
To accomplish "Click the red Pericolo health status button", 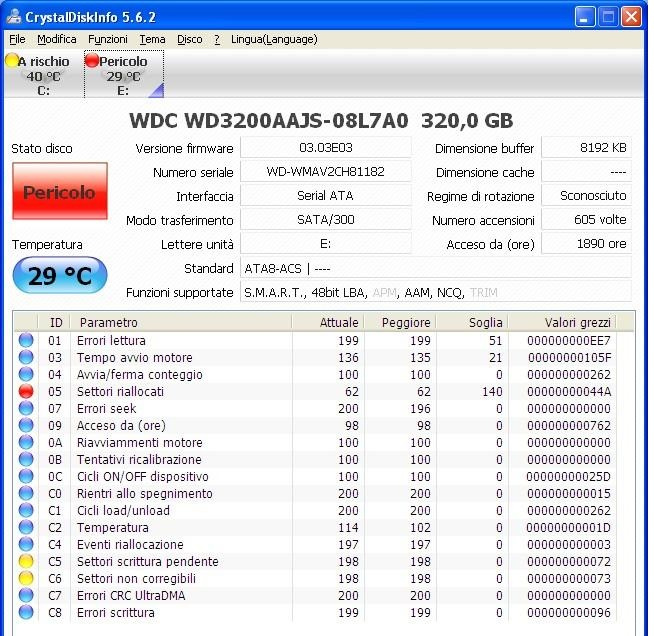I will pos(60,191).
